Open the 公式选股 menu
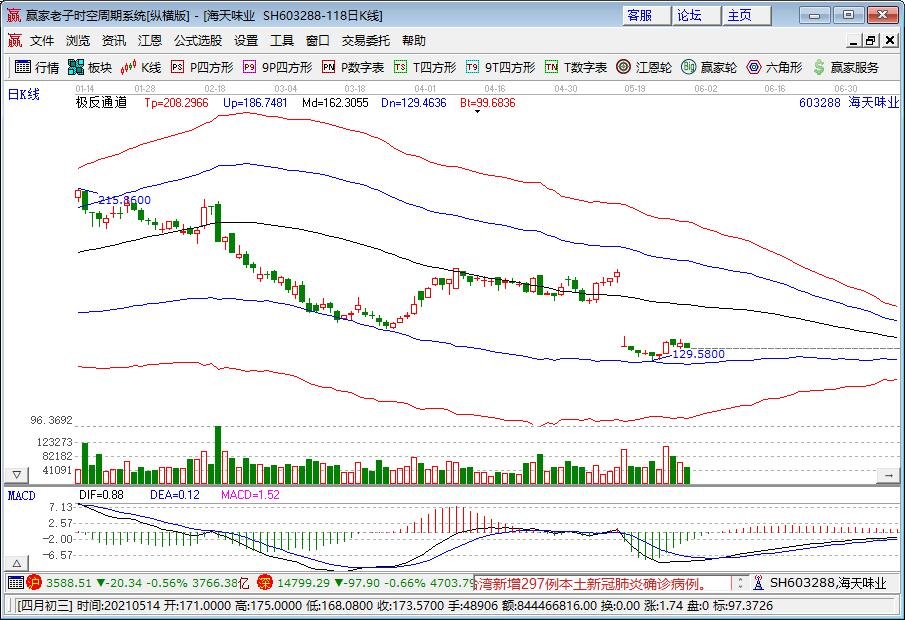The image size is (905, 620). click(198, 40)
